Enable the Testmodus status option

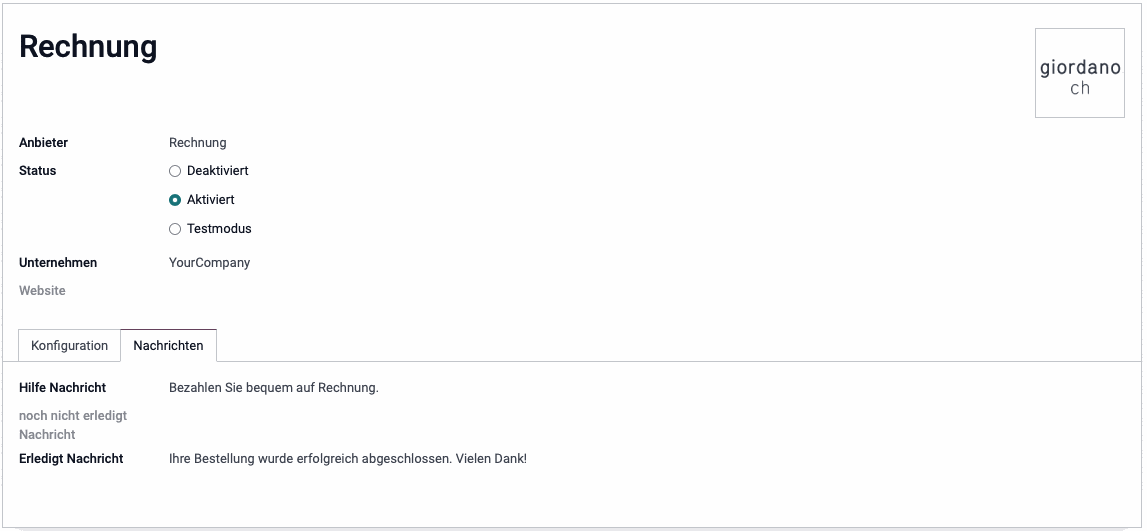pyautogui.click(x=175, y=229)
